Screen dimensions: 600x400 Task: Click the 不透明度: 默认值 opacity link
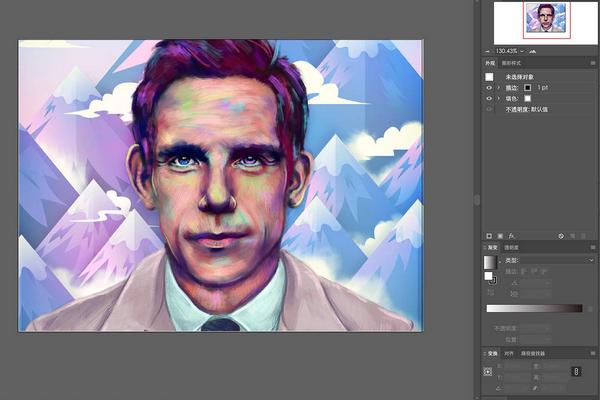pos(526,109)
